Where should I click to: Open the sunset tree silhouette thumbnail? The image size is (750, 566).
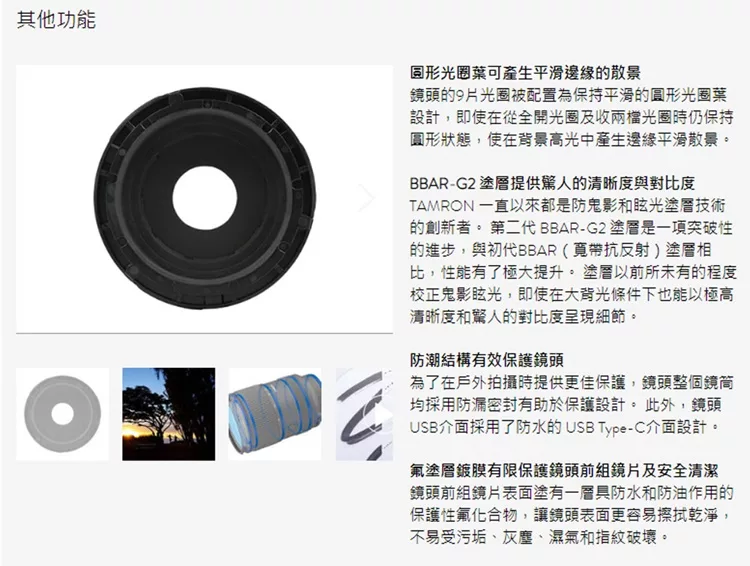[x=168, y=414]
